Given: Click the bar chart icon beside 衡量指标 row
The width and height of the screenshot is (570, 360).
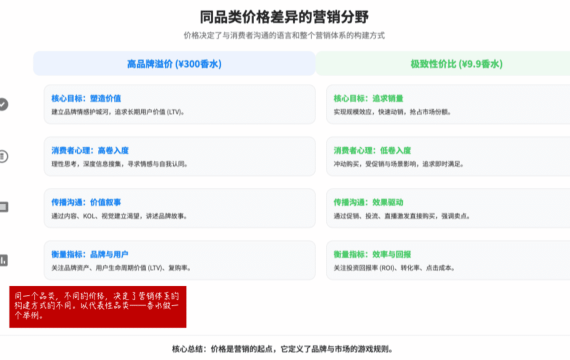Looking at the screenshot, I should point(3,260).
